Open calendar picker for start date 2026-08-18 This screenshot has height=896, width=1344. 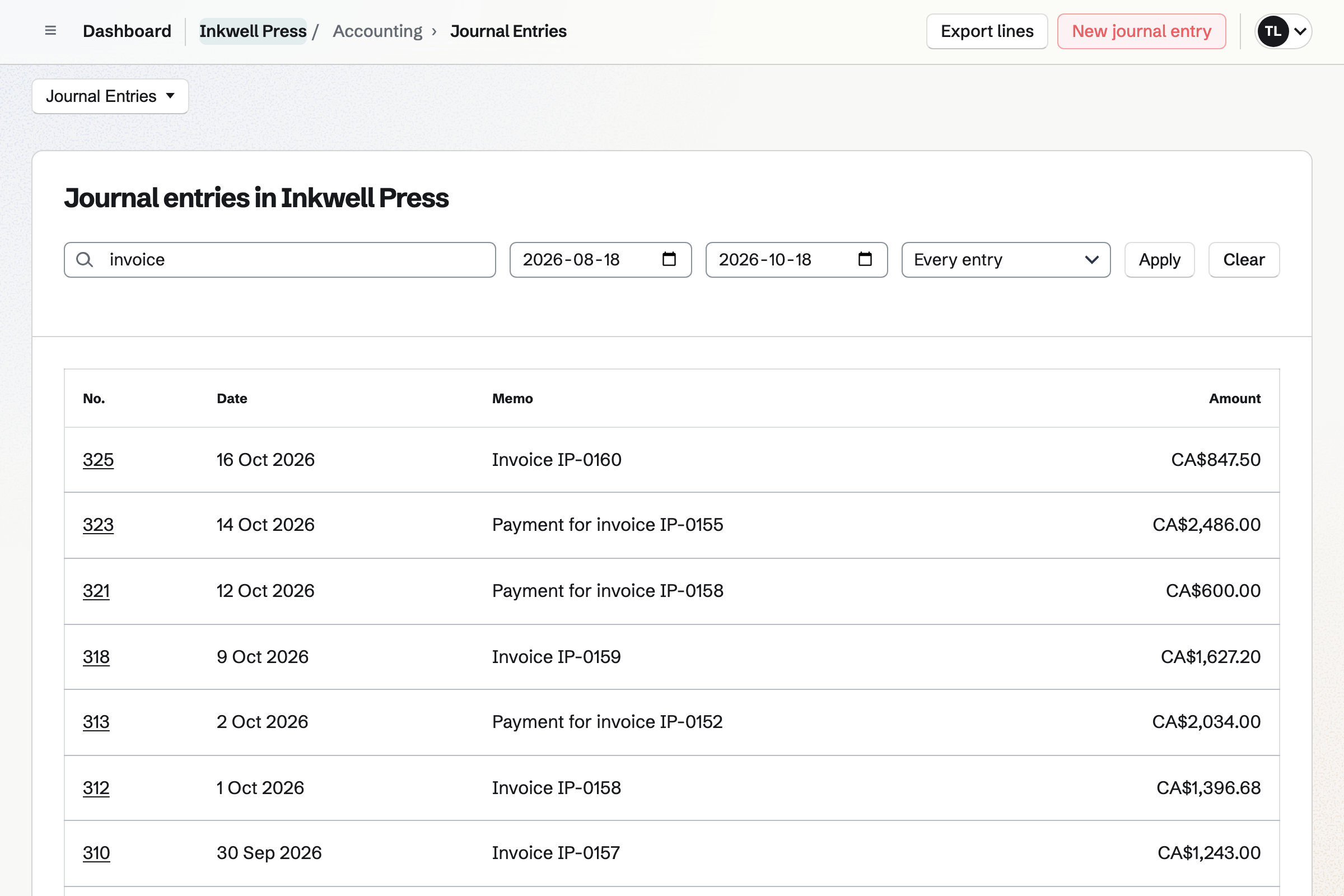pyautogui.click(x=669, y=259)
